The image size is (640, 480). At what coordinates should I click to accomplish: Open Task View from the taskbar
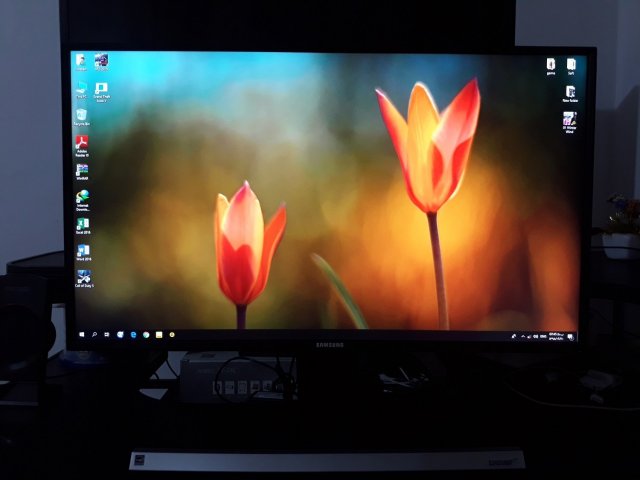(107, 333)
